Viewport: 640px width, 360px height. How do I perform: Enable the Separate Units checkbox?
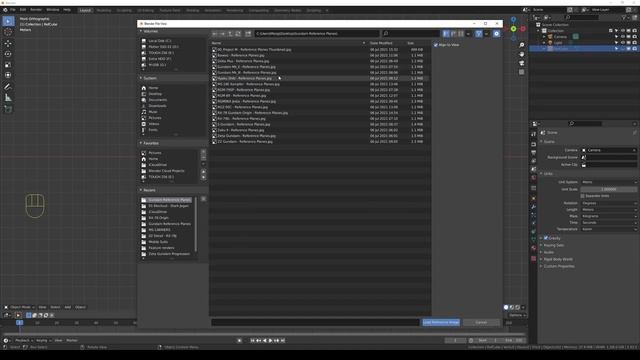(583, 196)
